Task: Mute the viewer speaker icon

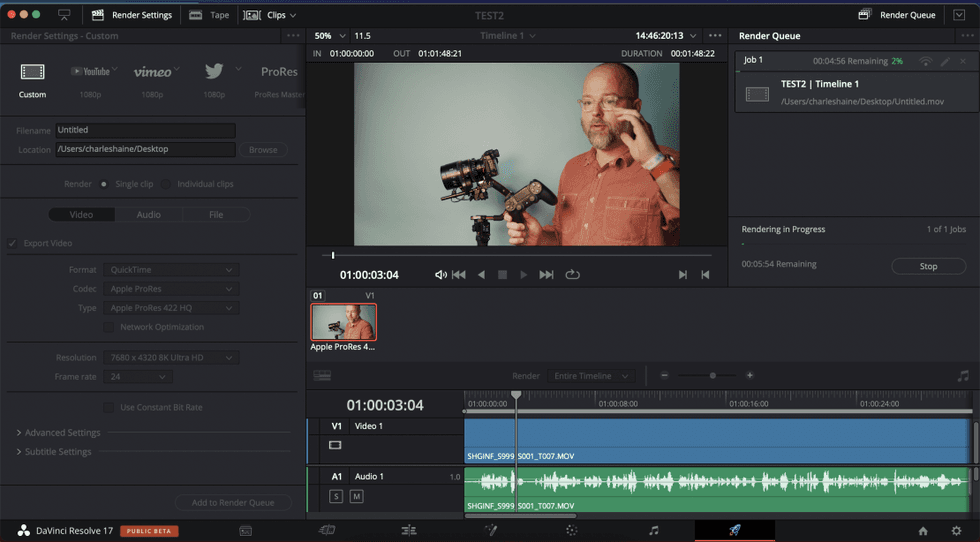Action: [x=441, y=274]
